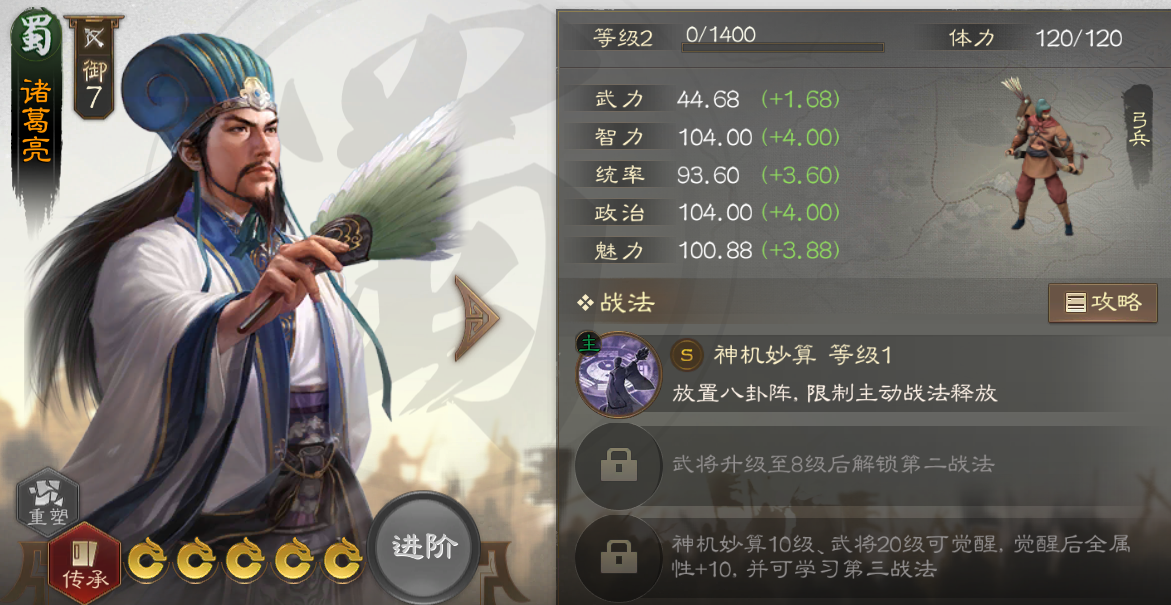The width and height of the screenshot is (1171, 605).
Task: Click the 体力 stamina value 120/120
Action: [x=1078, y=39]
